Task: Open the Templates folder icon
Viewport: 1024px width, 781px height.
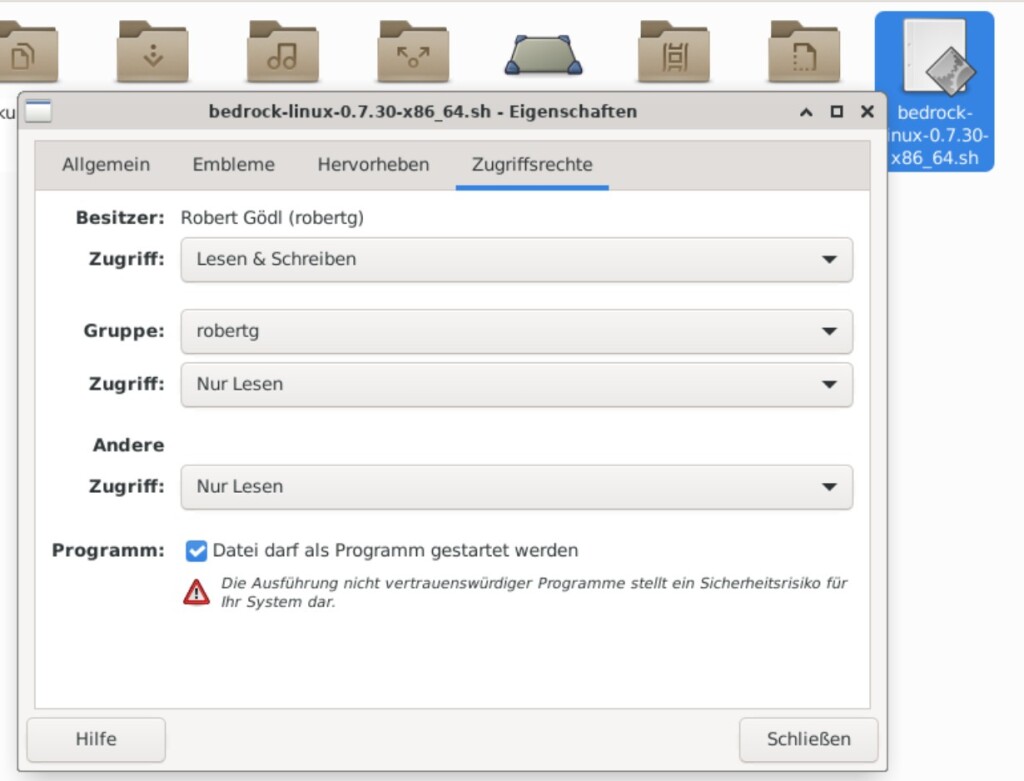Action: [x=804, y=52]
